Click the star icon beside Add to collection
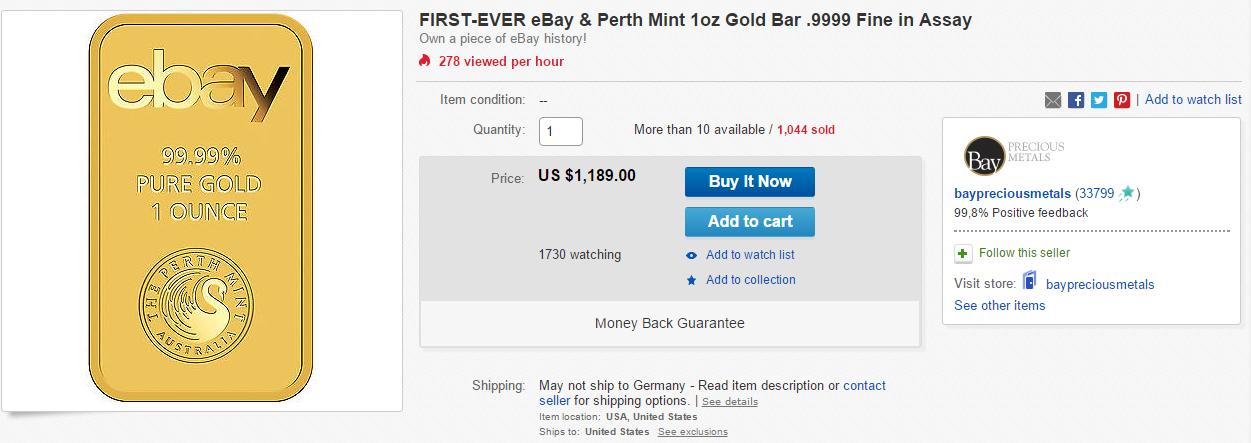Viewport: 1251px width, 443px height. click(x=691, y=281)
